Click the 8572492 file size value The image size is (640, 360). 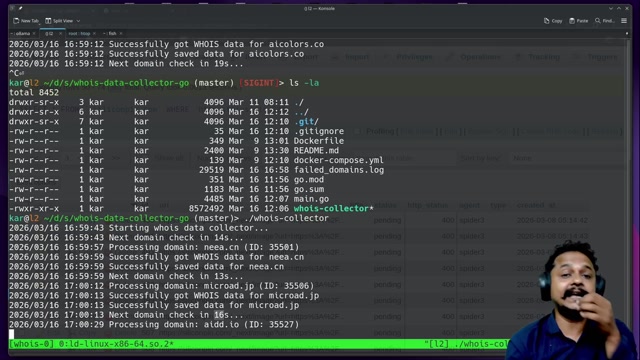(x=206, y=209)
